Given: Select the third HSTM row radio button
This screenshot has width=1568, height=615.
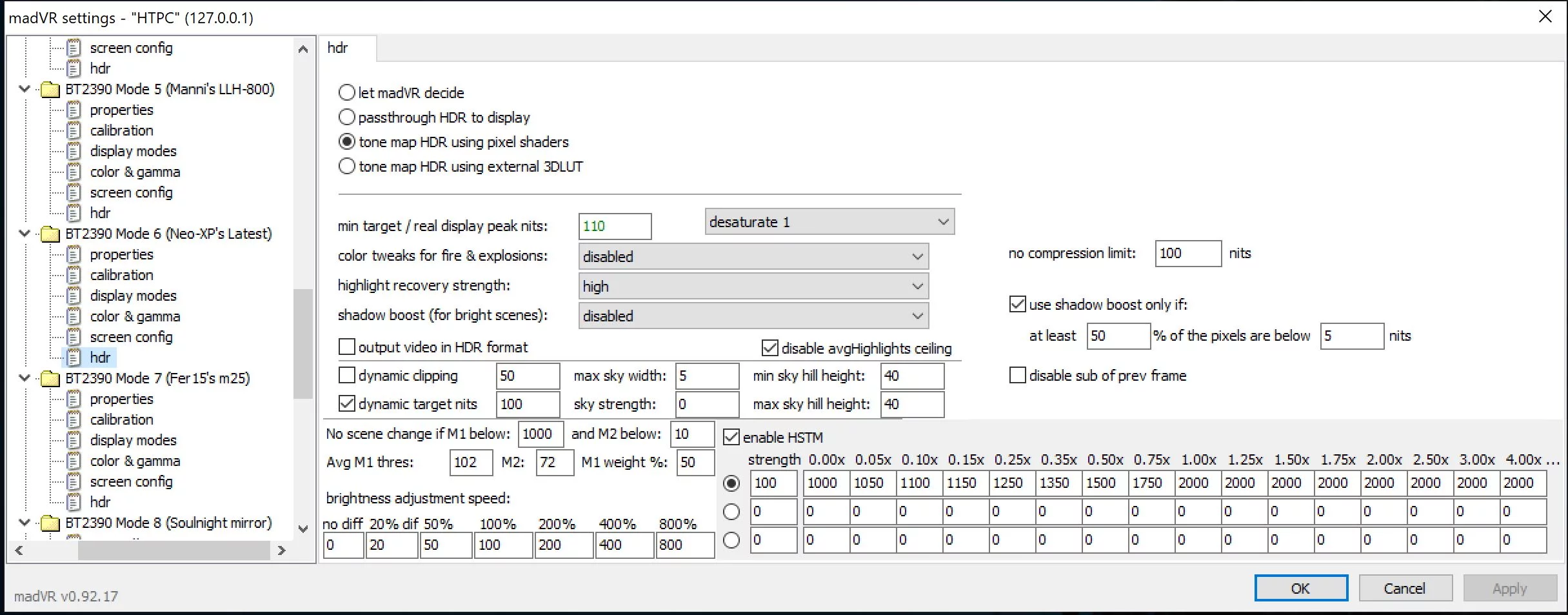Looking at the screenshot, I should (x=731, y=540).
